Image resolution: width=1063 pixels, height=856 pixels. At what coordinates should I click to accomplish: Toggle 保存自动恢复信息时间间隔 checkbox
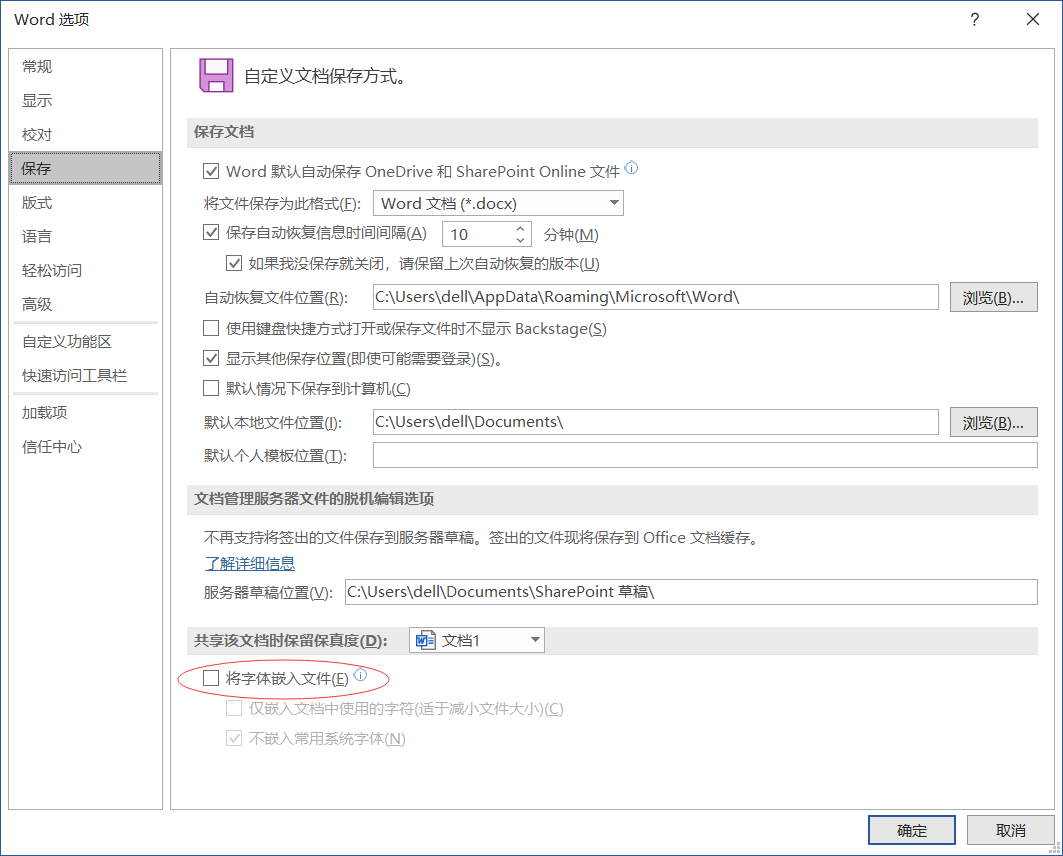[x=211, y=232]
